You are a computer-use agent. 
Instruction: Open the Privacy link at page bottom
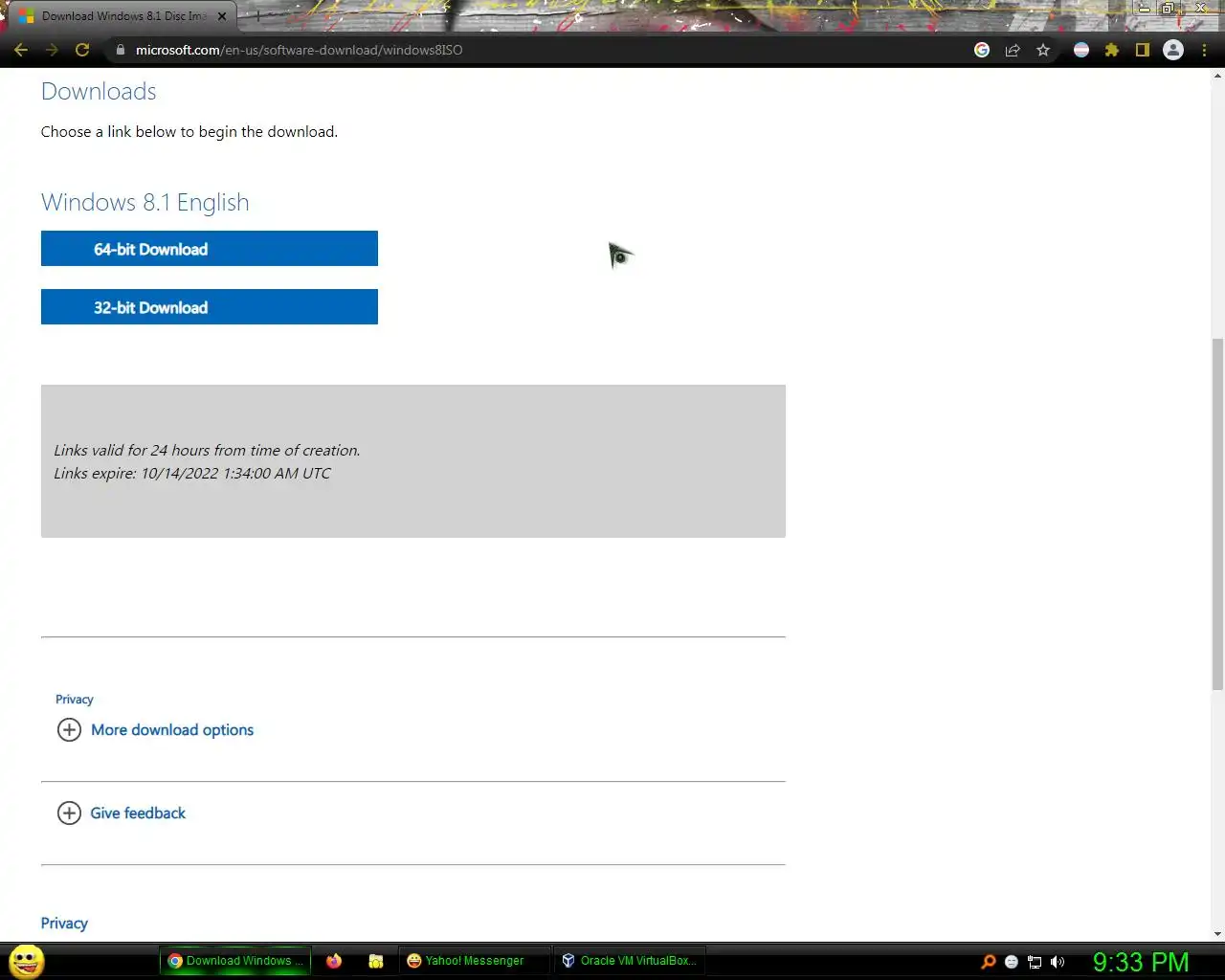point(64,924)
